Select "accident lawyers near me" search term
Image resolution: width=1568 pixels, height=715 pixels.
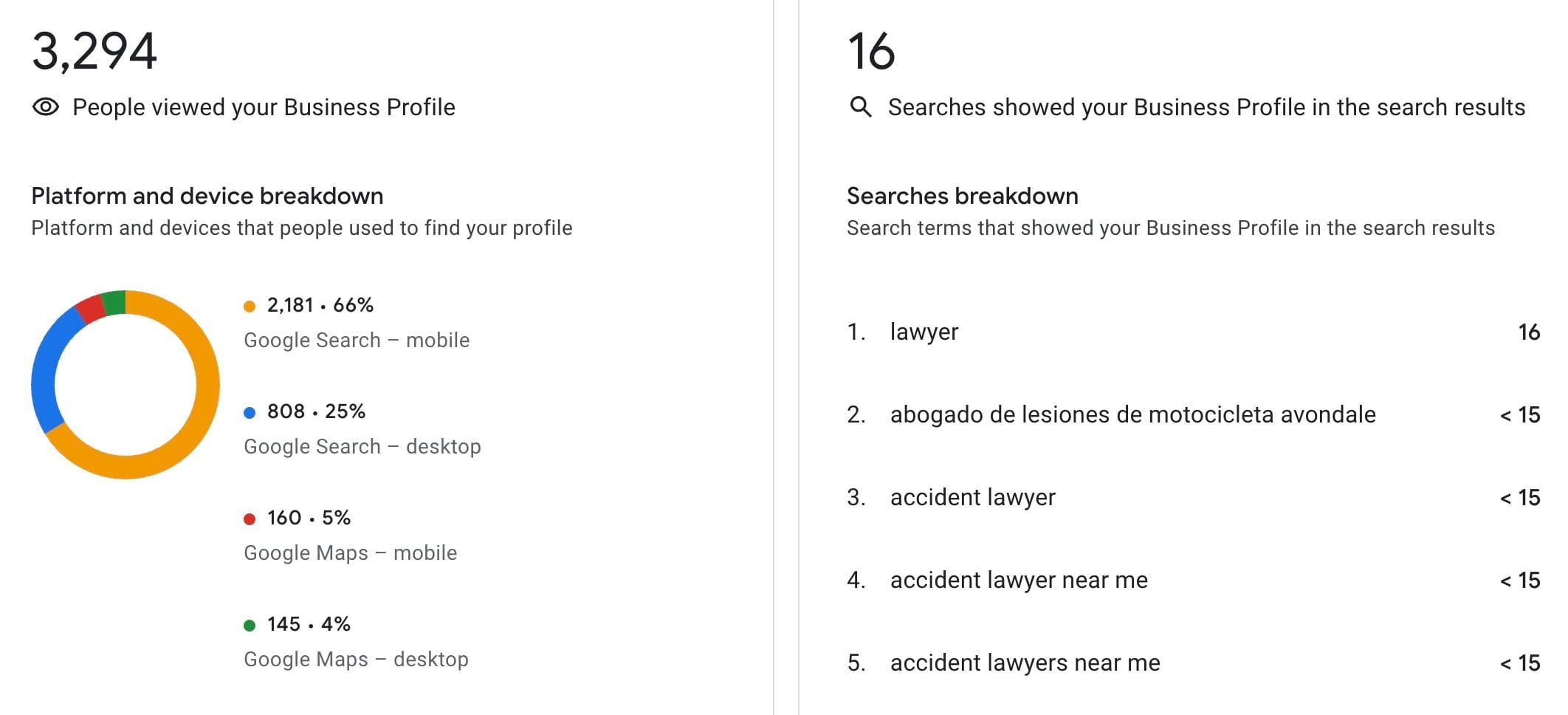[1025, 663]
